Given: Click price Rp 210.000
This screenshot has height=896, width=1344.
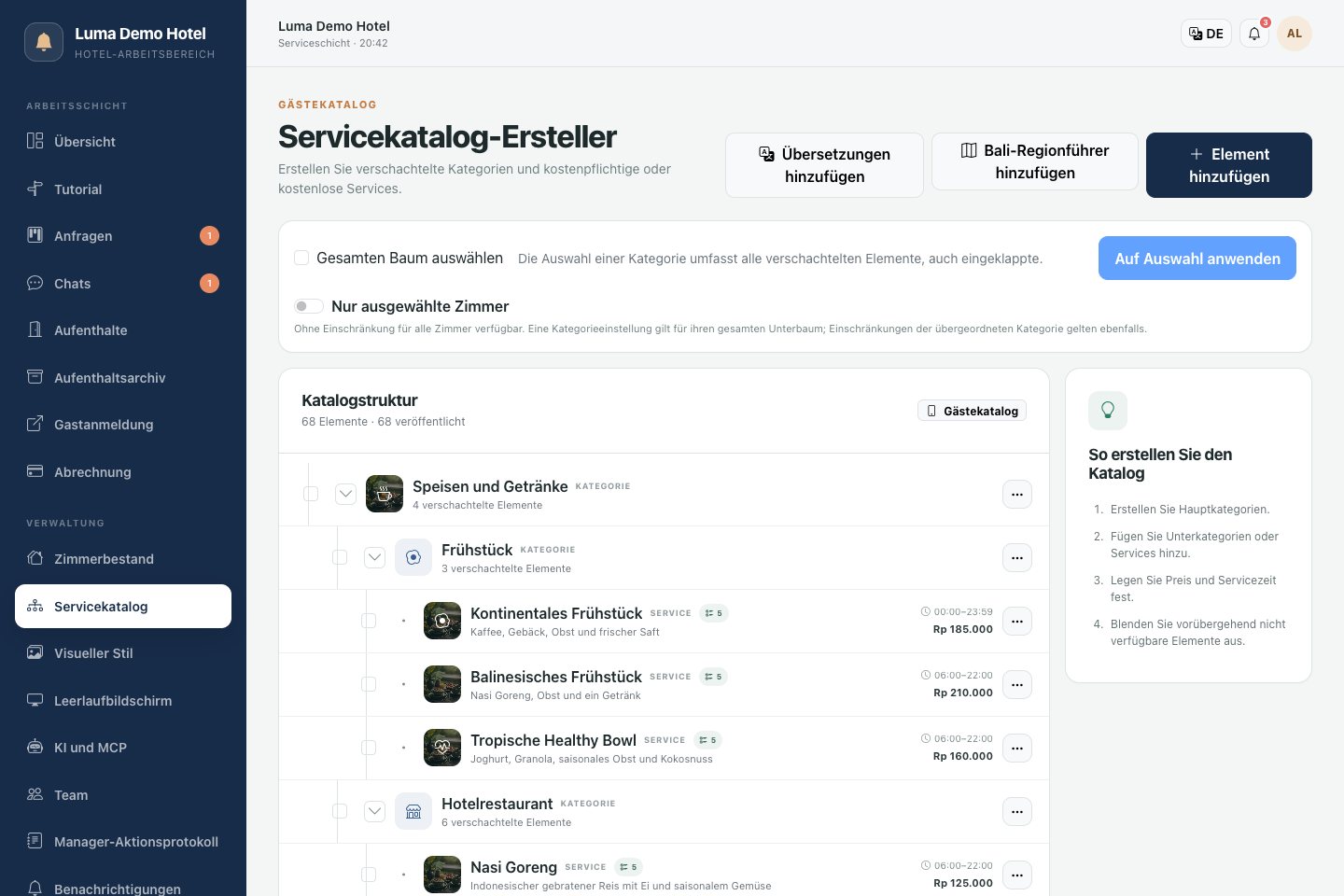Looking at the screenshot, I should tap(963, 693).
